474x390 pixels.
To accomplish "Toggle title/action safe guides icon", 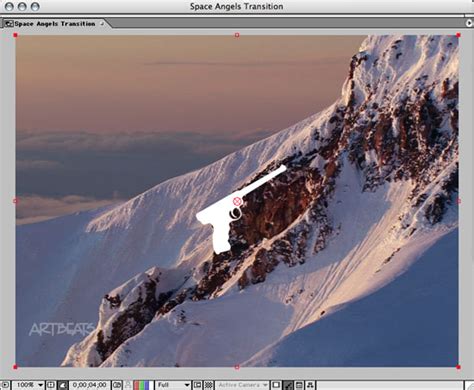I will click(51, 385).
